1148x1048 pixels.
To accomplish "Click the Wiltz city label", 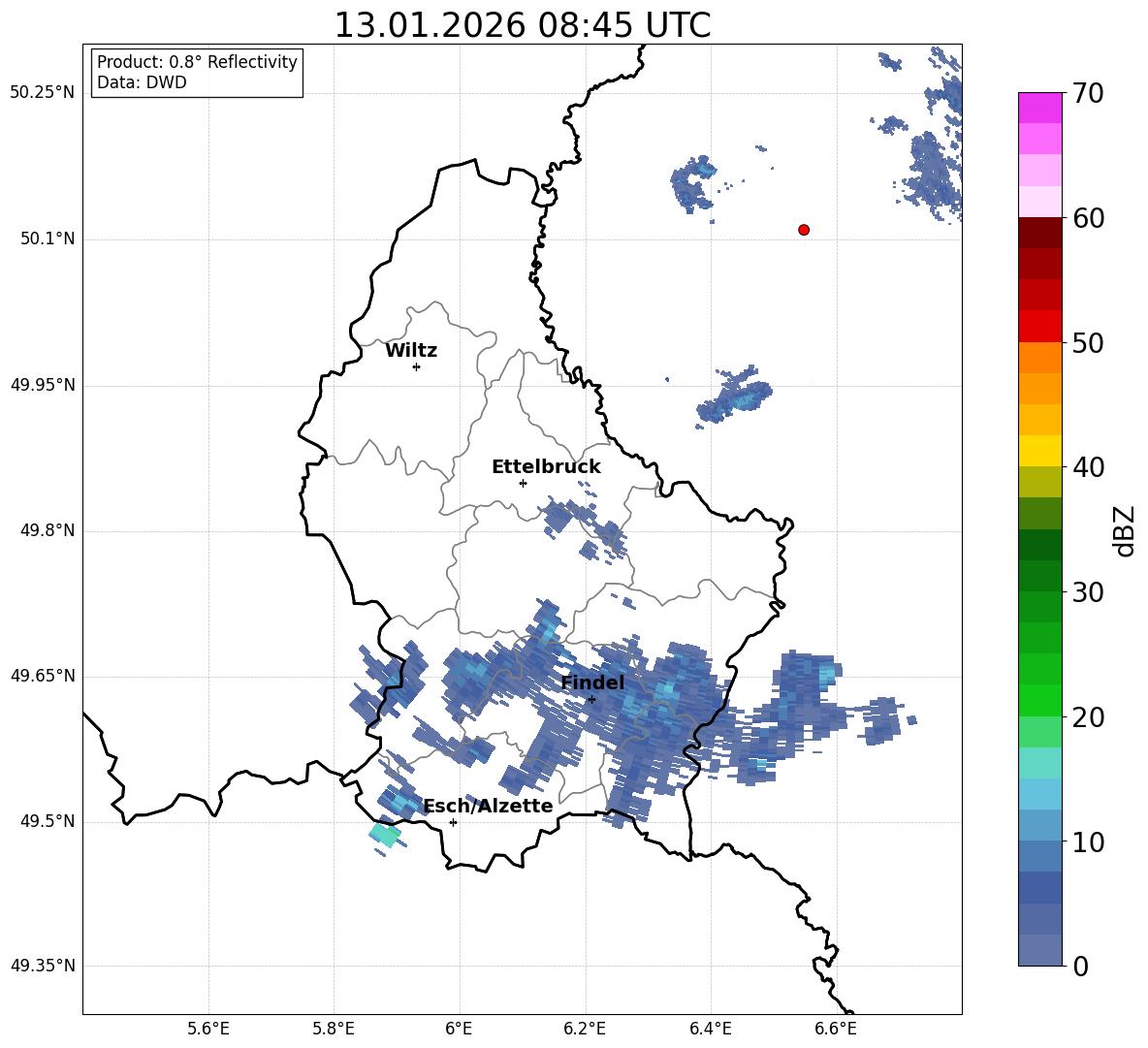I will point(411,351).
